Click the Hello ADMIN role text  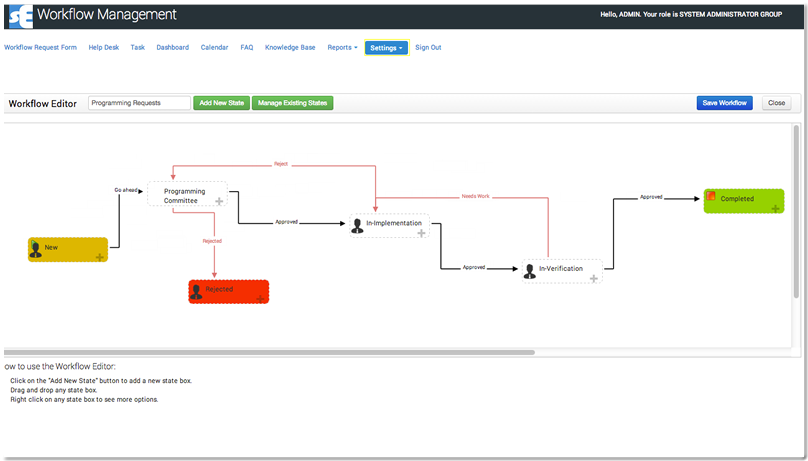click(x=691, y=14)
